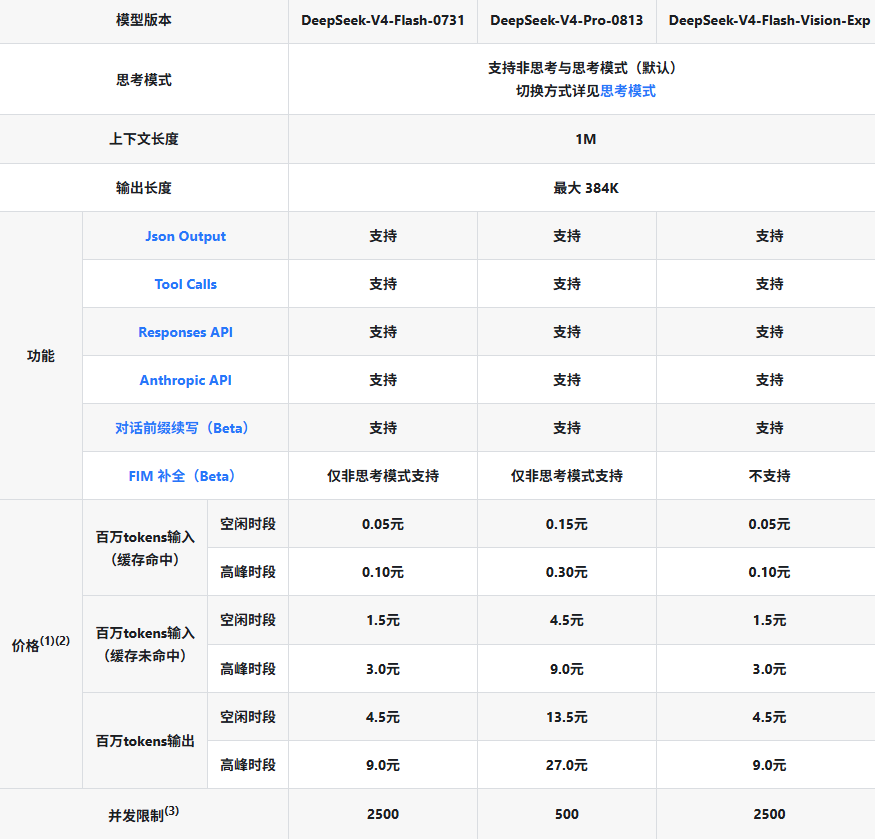The height and width of the screenshot is (839, 875).
Task: Click the 功能 section label
Action: (x=41, y=356)
